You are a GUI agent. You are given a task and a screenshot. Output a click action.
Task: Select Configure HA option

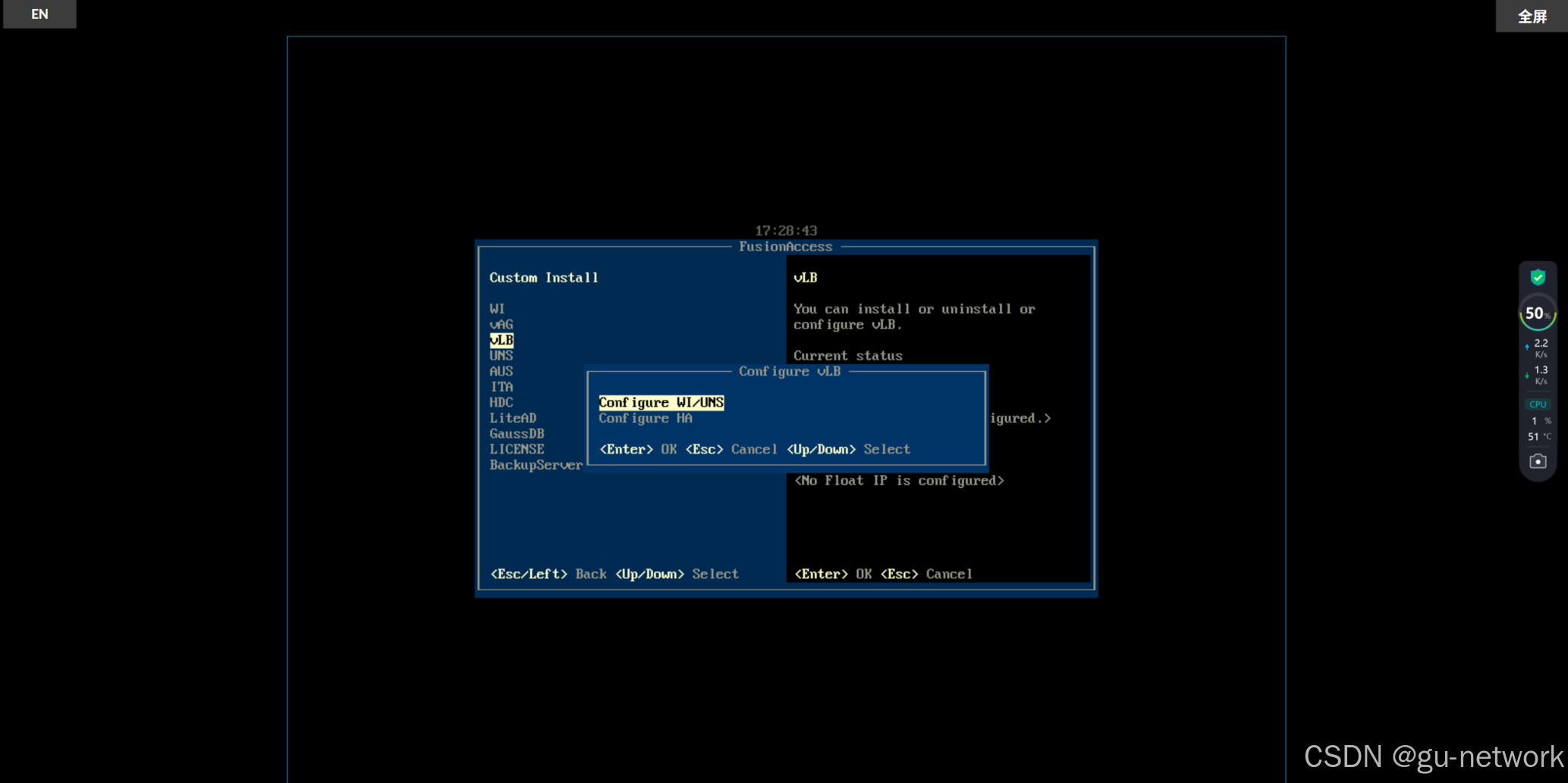pos(645,418)
